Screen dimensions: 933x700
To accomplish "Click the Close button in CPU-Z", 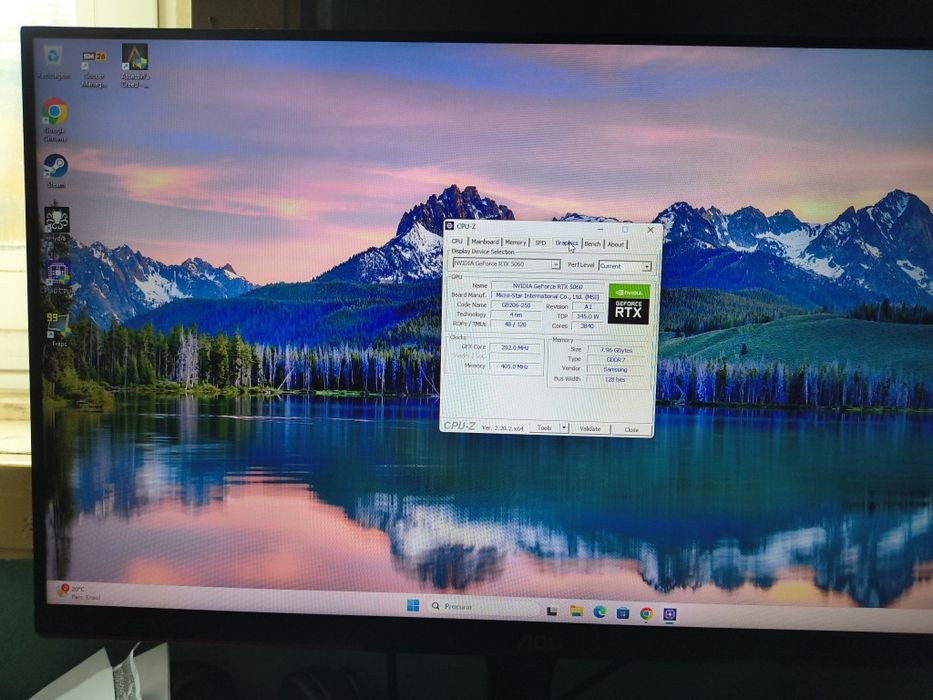I will tap(631, 429).
